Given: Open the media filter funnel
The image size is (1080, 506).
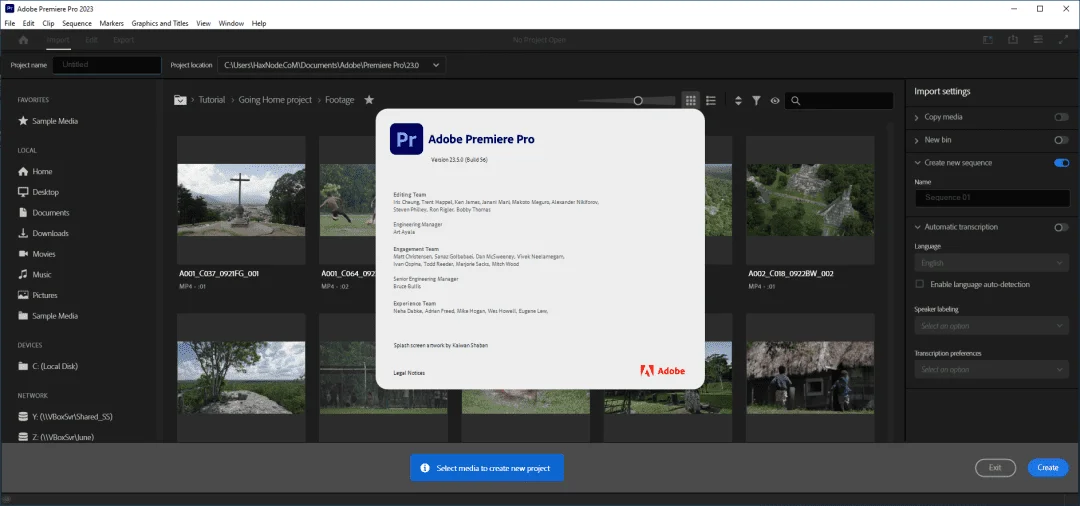Looking at the screenshot, I should [x=756, y=101].
